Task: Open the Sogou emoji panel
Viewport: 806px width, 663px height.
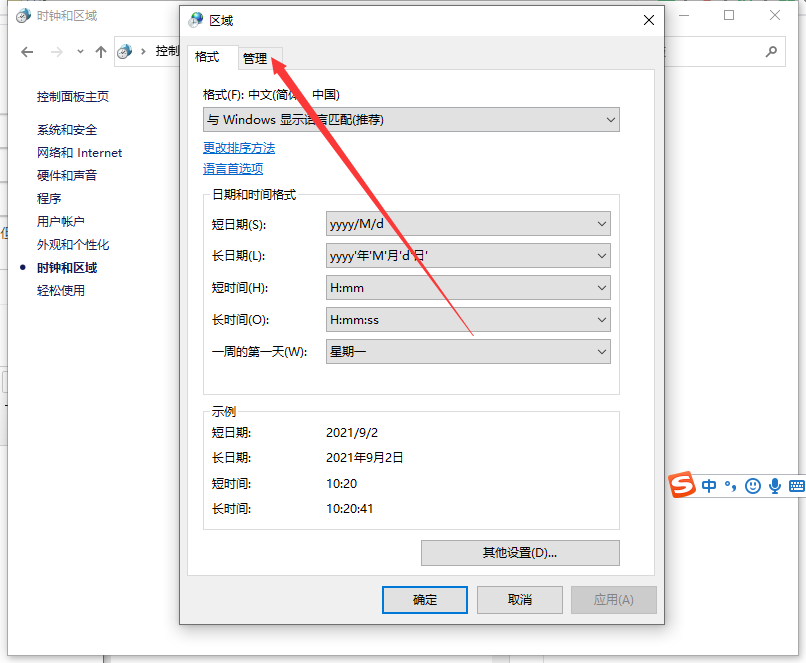Action: (753, 485)
